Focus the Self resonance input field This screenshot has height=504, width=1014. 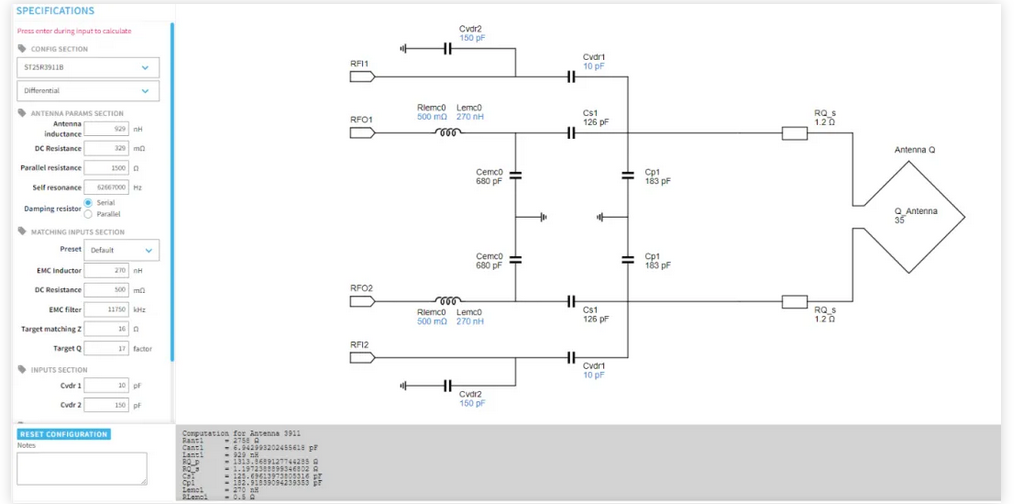(x=106, y=187)
